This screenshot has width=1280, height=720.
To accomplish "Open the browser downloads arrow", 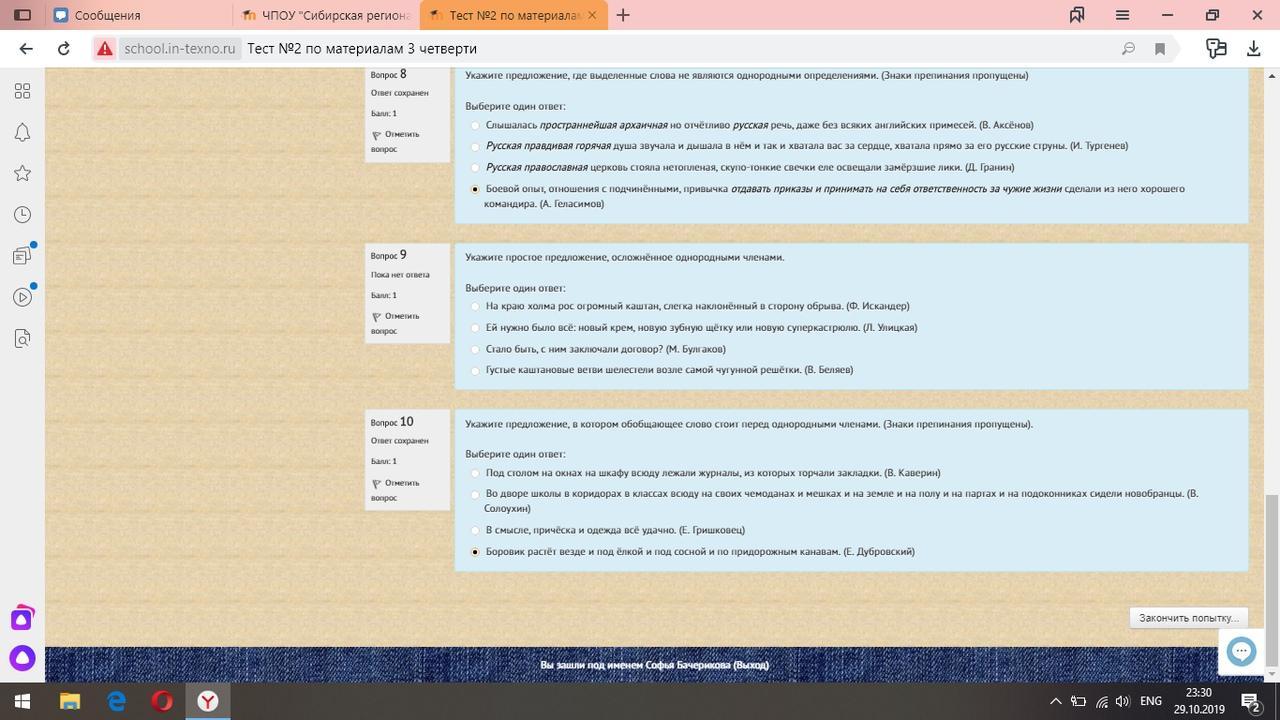I will (x=1254, y=48).
